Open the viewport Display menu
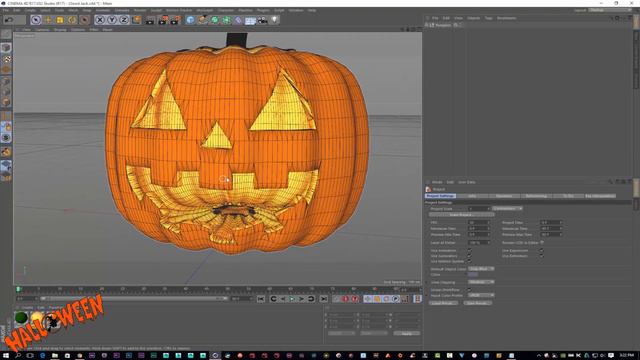This screenshot has width=640, height=360. [x=60, y=30]
